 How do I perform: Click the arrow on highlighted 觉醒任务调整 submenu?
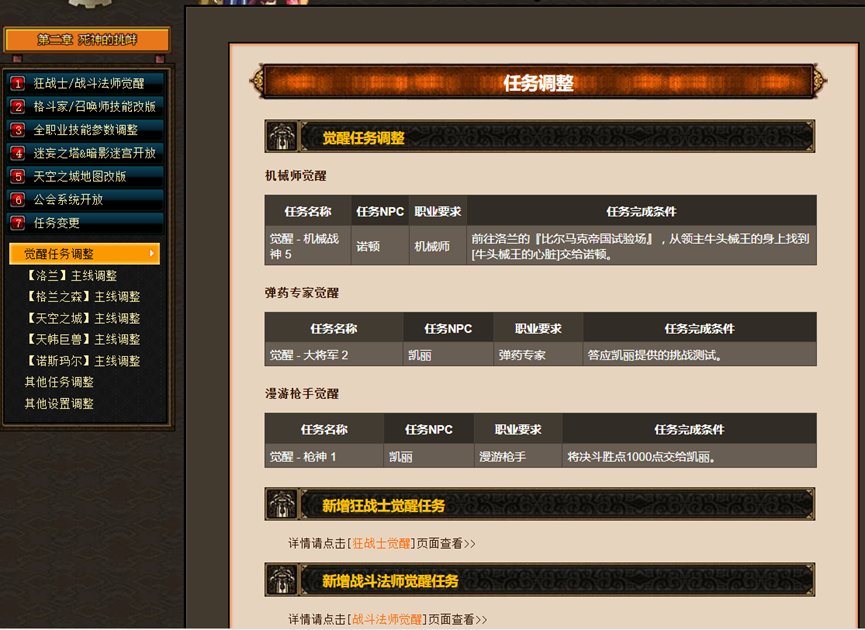pyautogui.click(x=152, y=254)
